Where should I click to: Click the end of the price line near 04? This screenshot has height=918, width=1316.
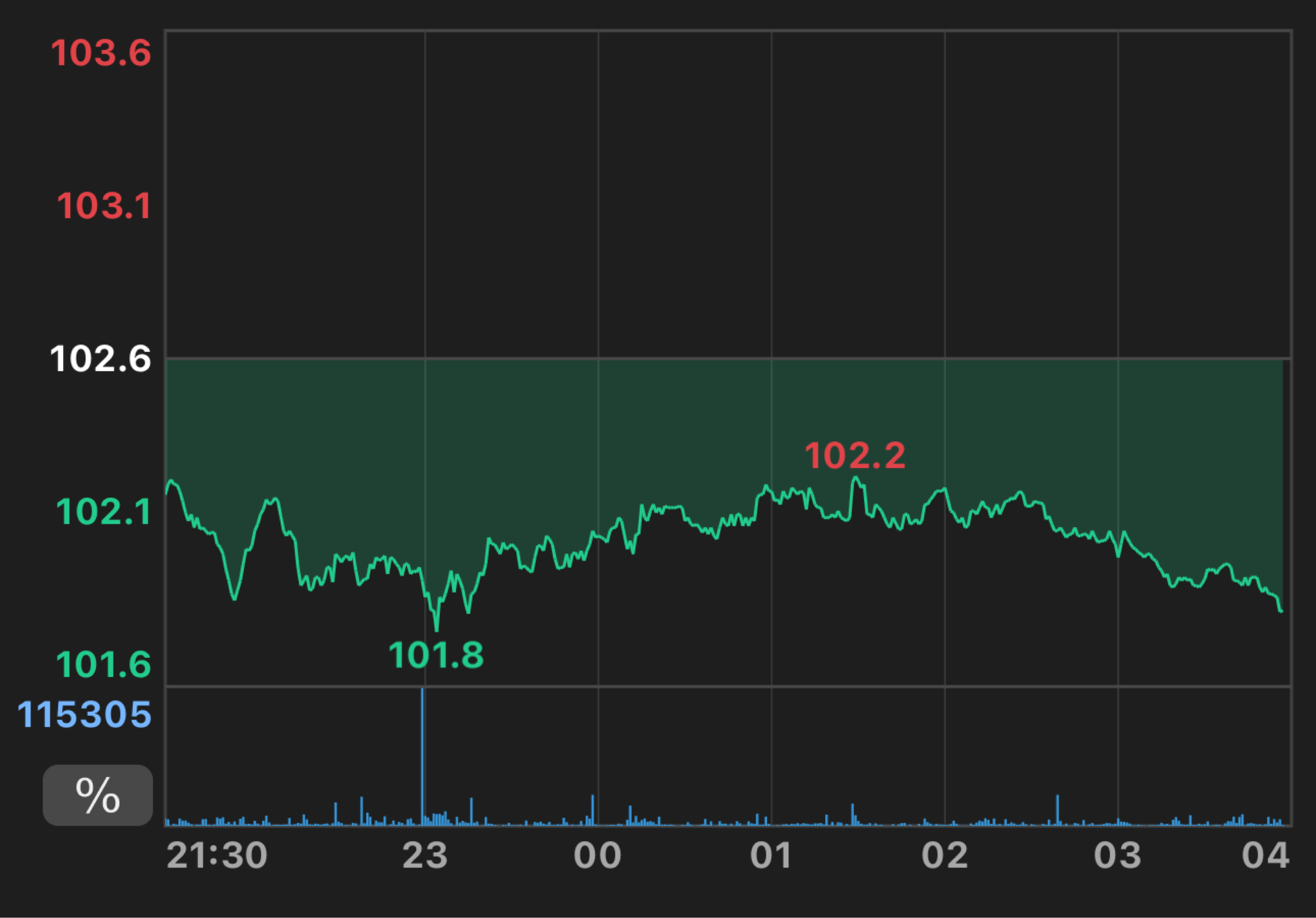tap(1281, 612)
